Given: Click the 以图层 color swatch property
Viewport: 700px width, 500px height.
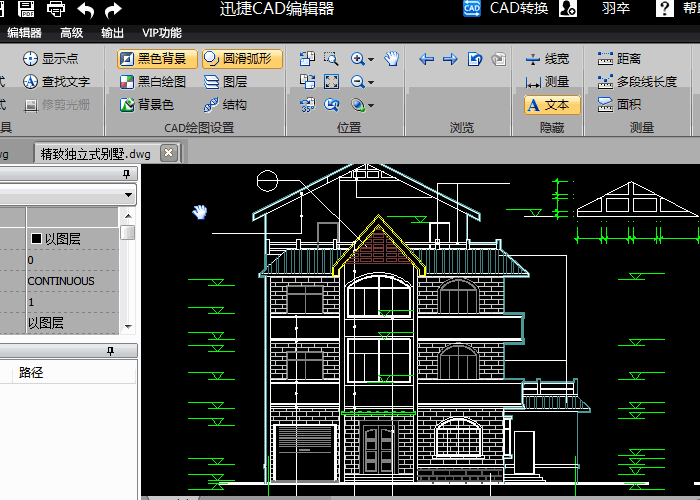Looking at the screenshot, I should pyautogui.click(x=37, y=239).
